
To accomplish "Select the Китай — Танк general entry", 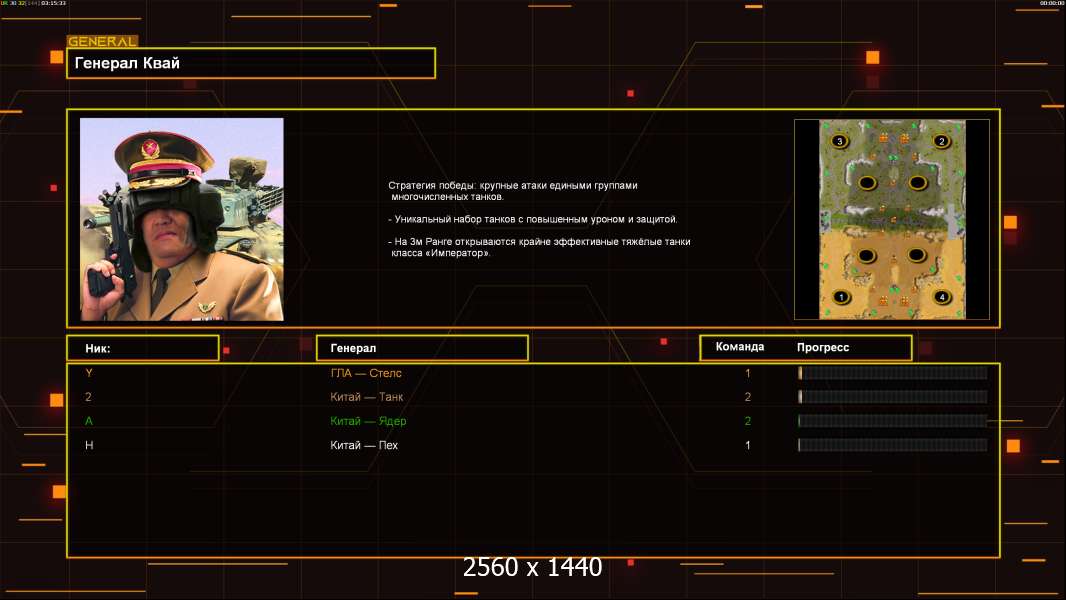I will (367, 397).
